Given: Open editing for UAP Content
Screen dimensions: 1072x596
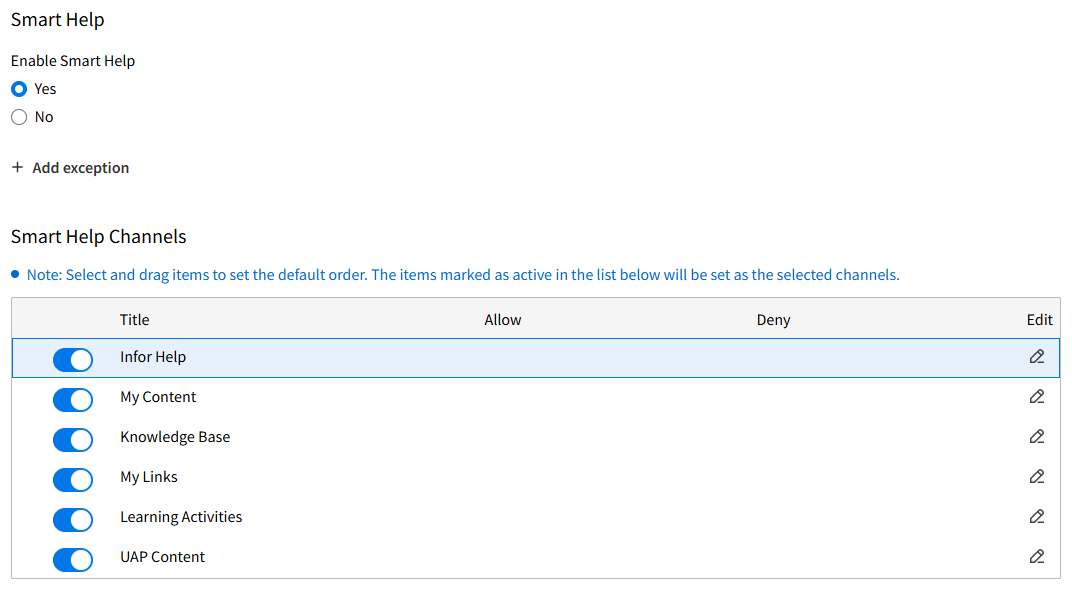Looking at the screenshot, I should click(x=1037, y=557).
